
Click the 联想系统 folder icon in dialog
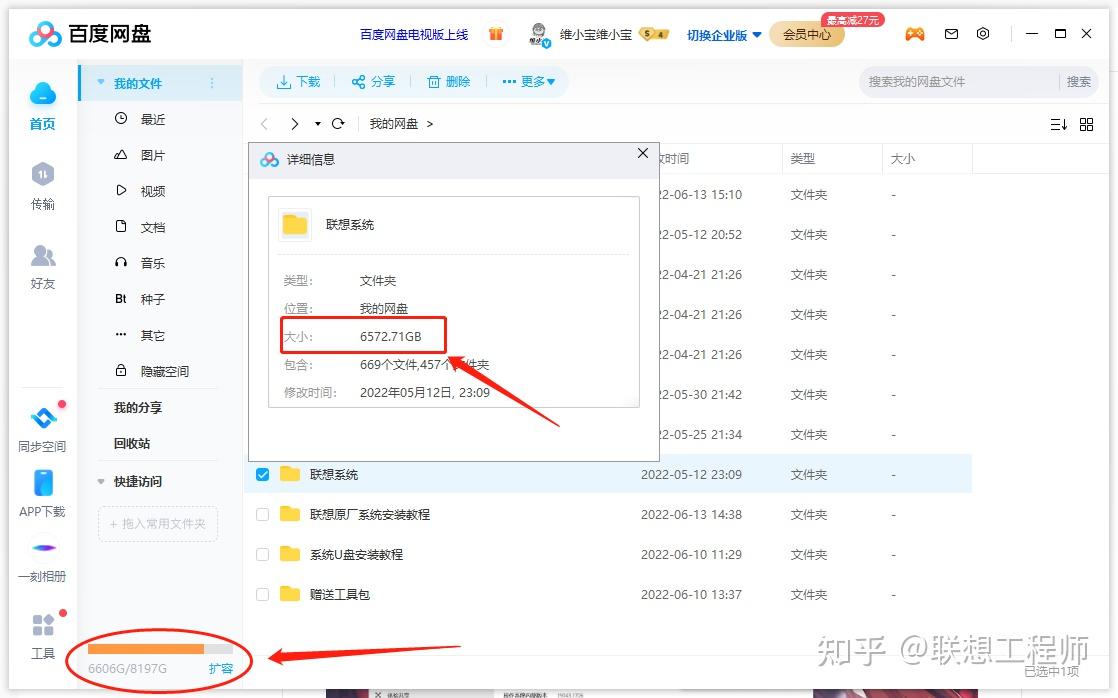294,225
